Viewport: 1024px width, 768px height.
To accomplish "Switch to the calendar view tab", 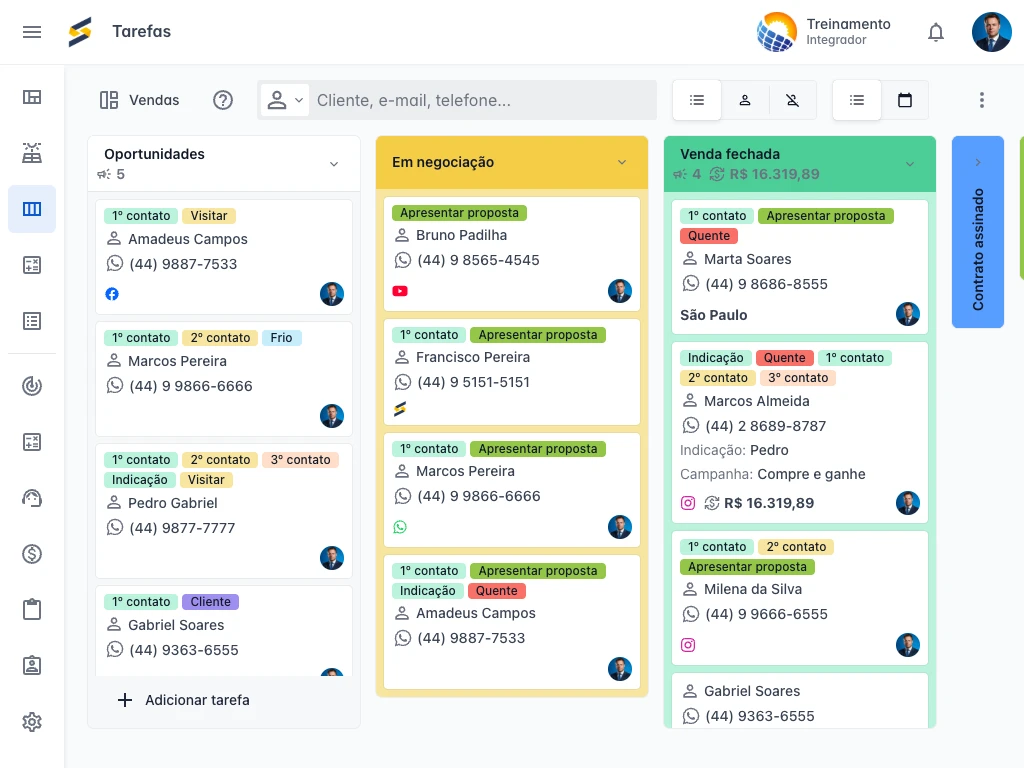I will 905,100.
